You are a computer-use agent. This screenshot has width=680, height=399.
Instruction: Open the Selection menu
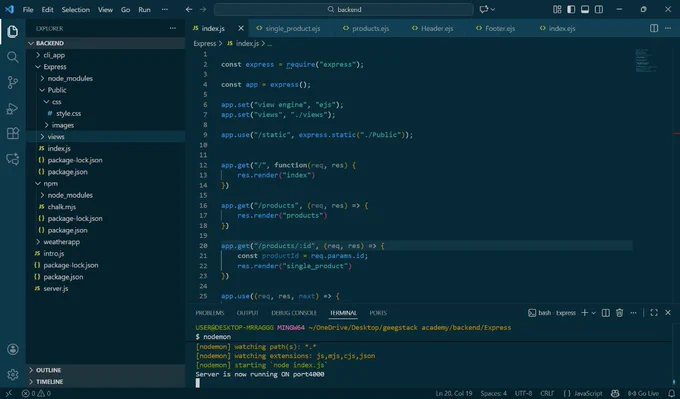(x=75, y=10)
